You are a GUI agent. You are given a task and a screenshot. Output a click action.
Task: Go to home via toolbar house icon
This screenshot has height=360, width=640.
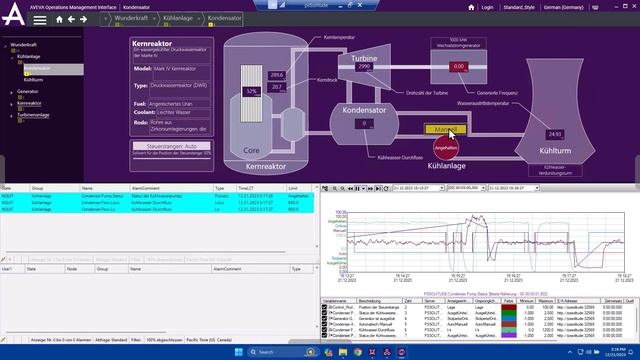(59, 19)
